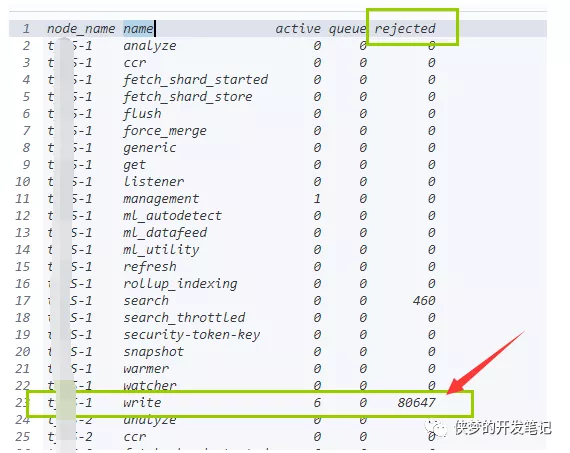
Task: Click line number 1 in the gutter
Action: click(x=26, y=28)
